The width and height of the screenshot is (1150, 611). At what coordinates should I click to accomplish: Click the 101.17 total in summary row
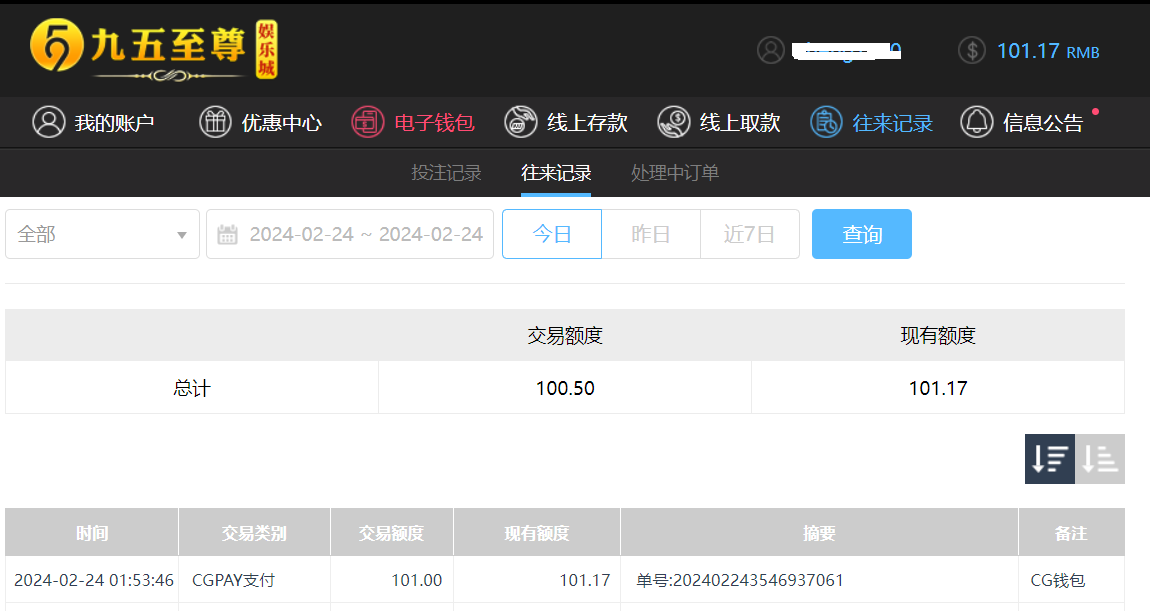coord(938,388)
